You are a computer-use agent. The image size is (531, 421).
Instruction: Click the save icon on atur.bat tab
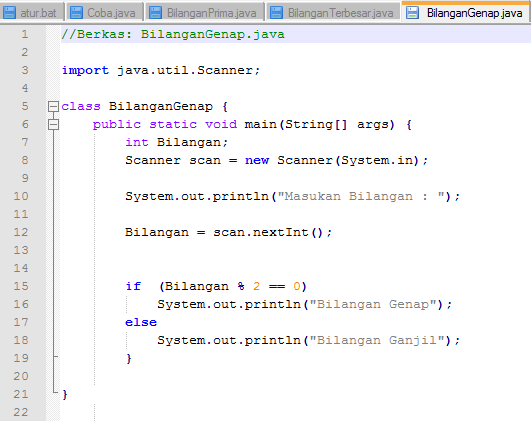click(x=9, y=13)
